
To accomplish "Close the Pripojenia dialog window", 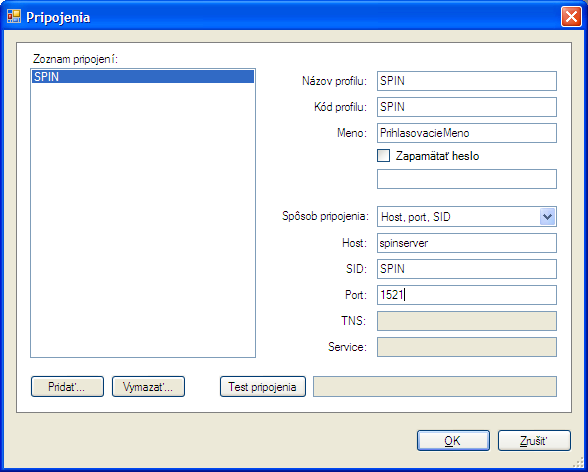I will tap(571, 17).
